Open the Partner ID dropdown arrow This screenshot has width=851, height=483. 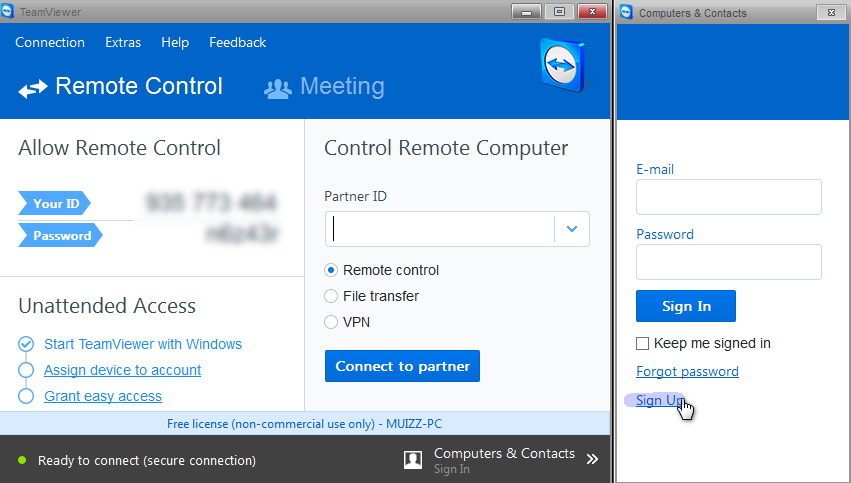[572, 229]
